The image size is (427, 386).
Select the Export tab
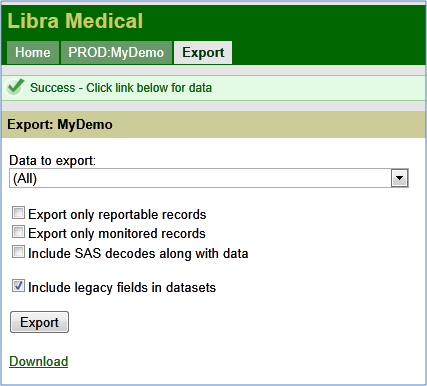pos(203,52)
